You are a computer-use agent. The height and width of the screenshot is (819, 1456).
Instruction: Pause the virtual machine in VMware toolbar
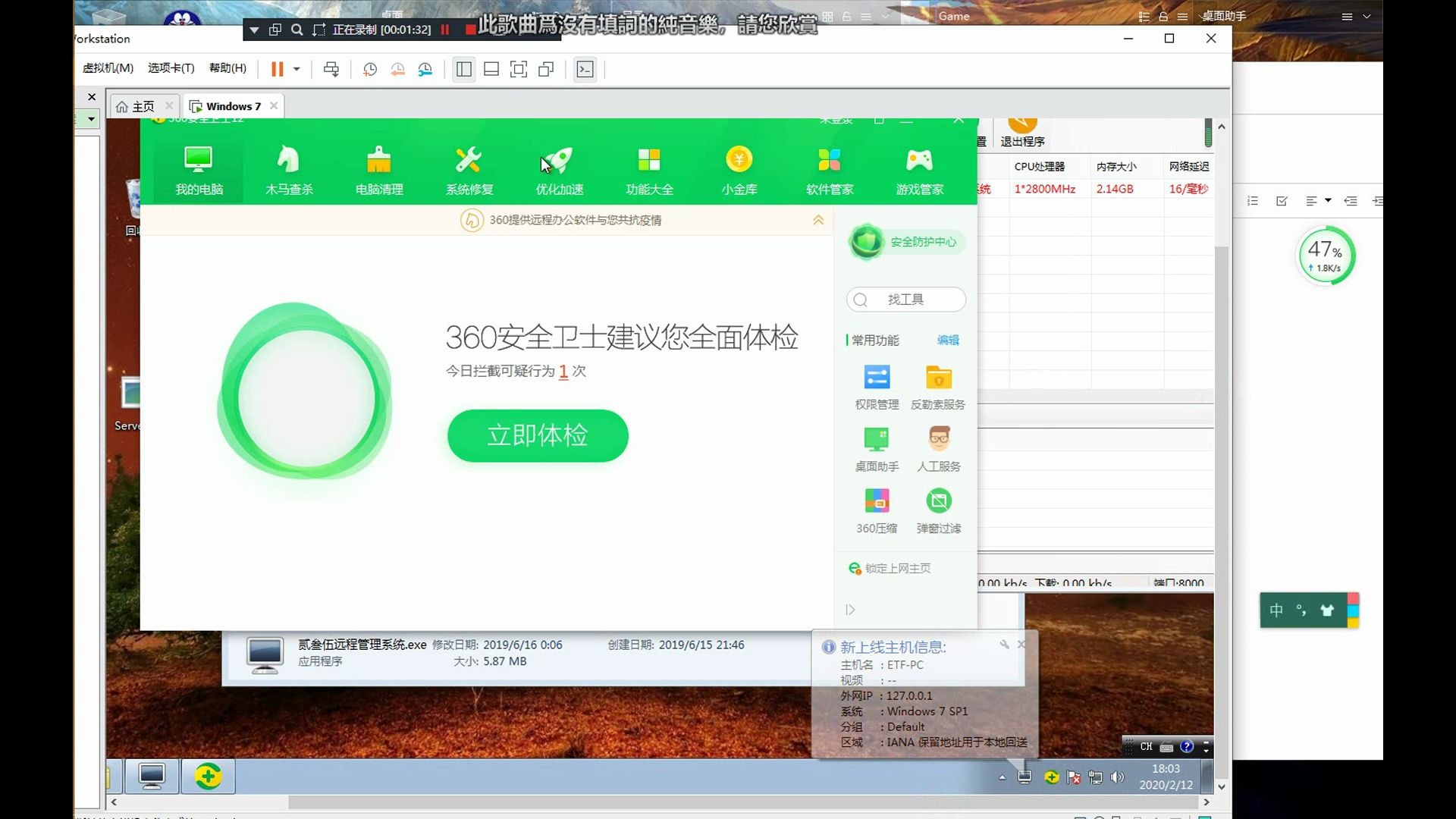(277, 69)
